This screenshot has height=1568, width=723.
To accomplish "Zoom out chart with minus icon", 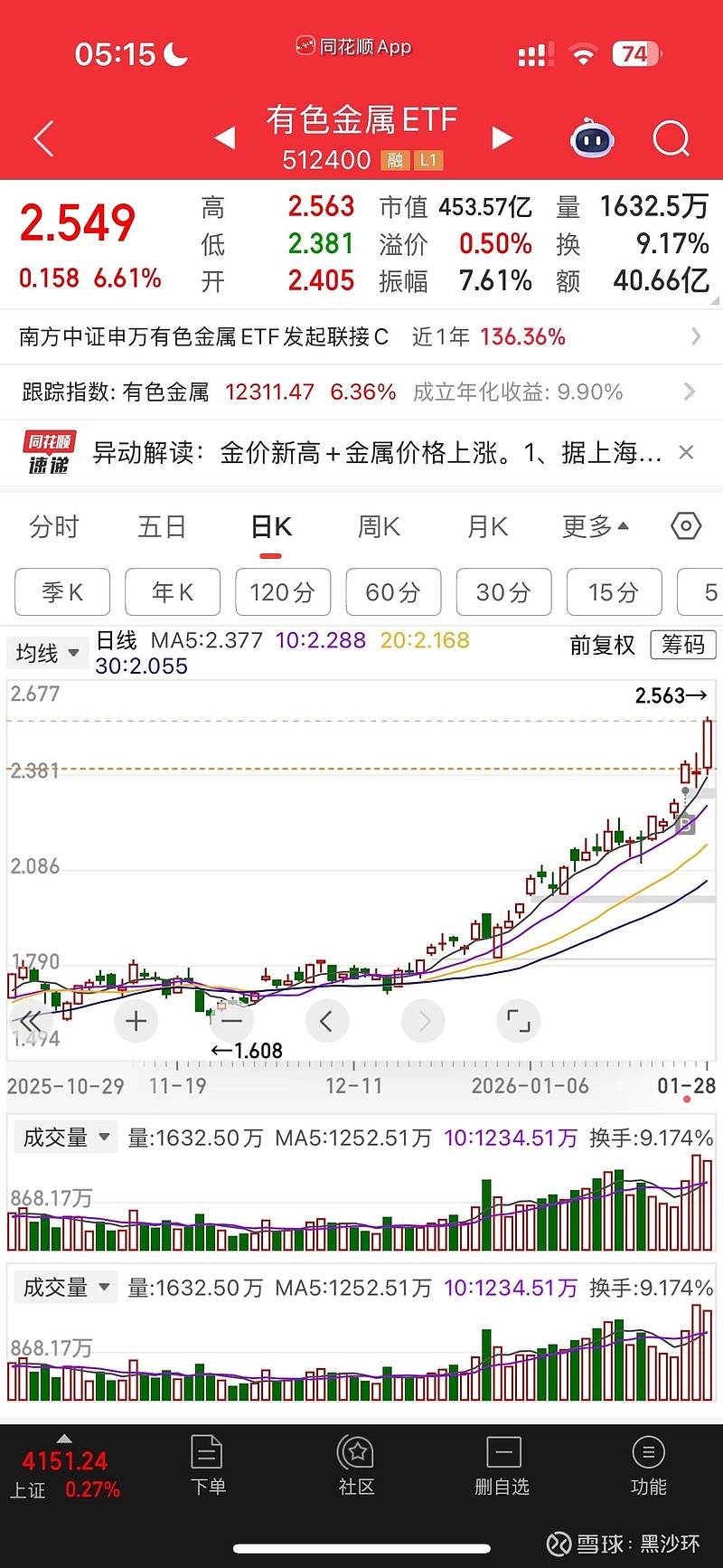I will click(x=231, y=1022).
